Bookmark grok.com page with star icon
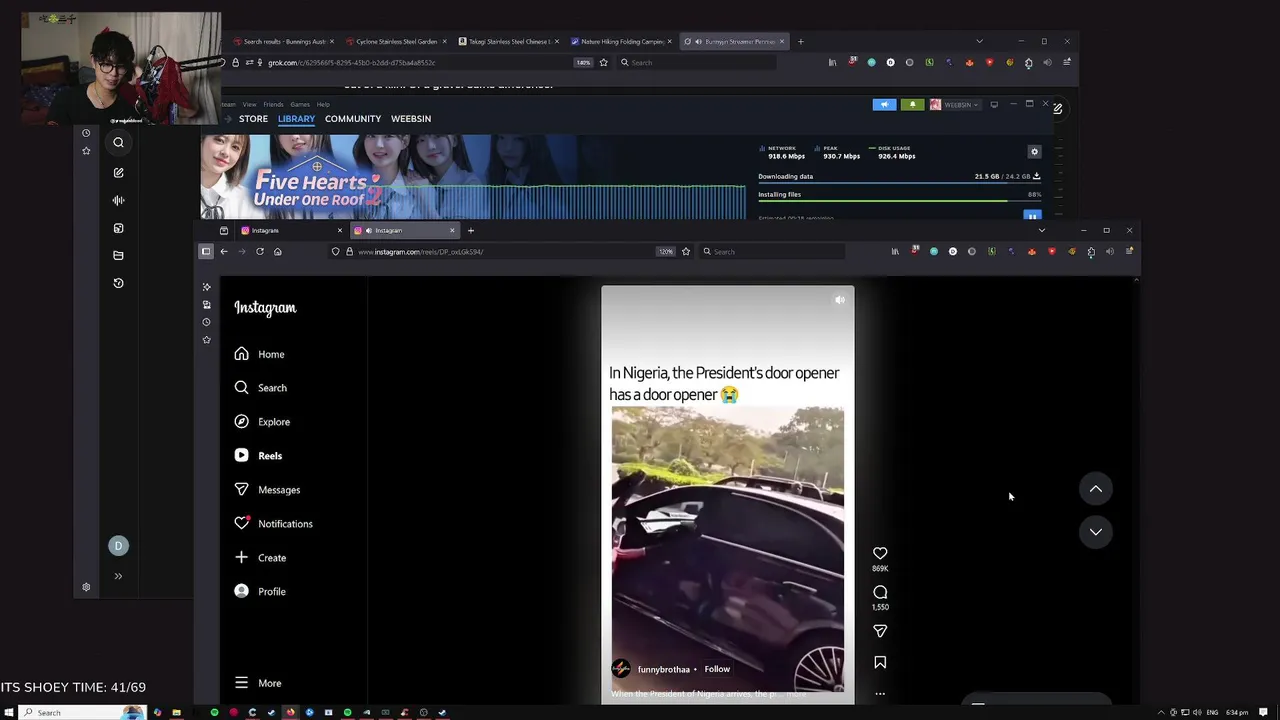The height and width of the screenshot is (720, 1280). coord(603,62)
